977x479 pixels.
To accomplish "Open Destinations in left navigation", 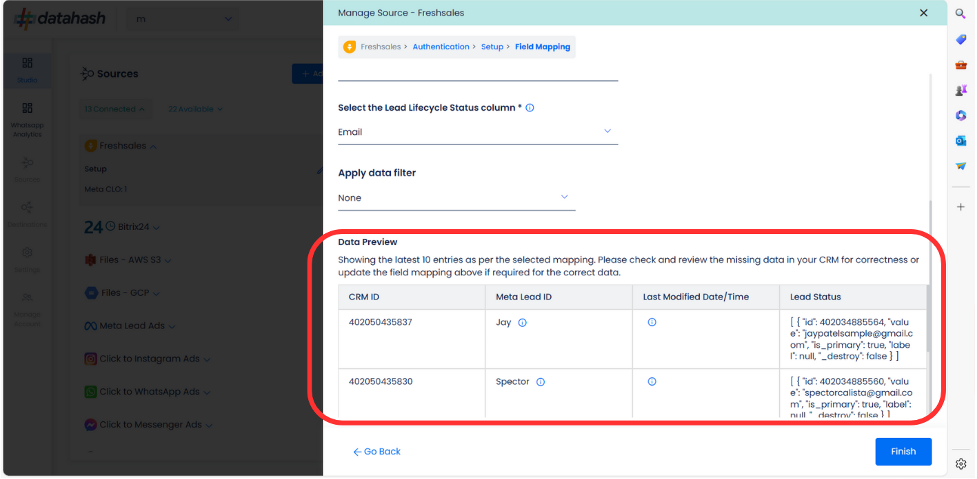I will (27, 214).
